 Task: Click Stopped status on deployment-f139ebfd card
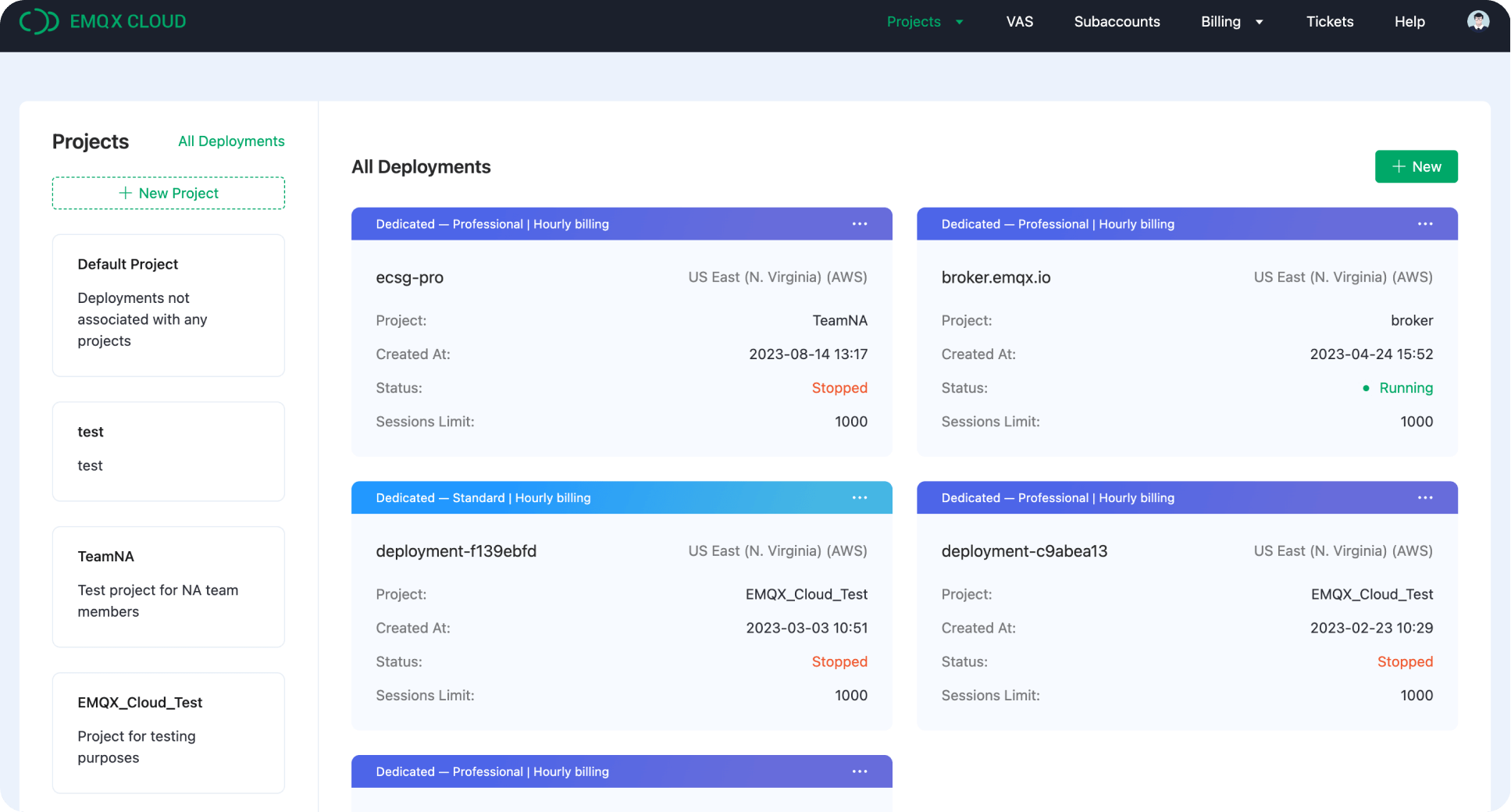point(839,662)
